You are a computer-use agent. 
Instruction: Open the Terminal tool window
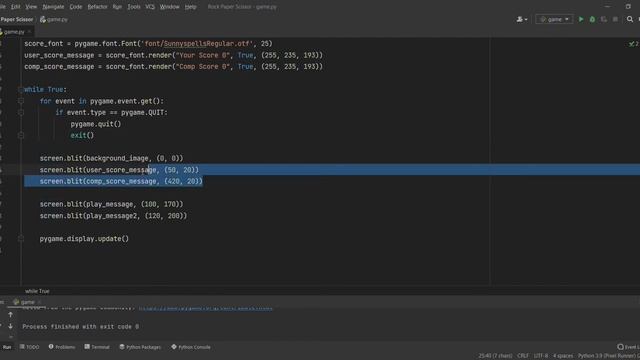coord(97,347)
